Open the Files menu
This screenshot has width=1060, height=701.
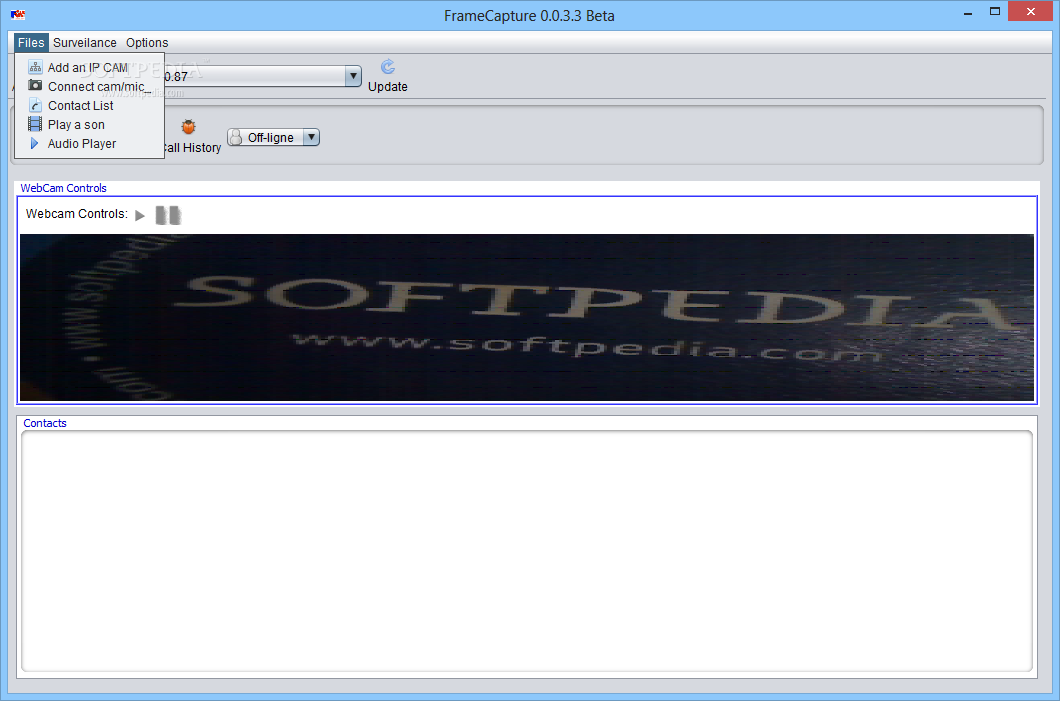(31, 43)
